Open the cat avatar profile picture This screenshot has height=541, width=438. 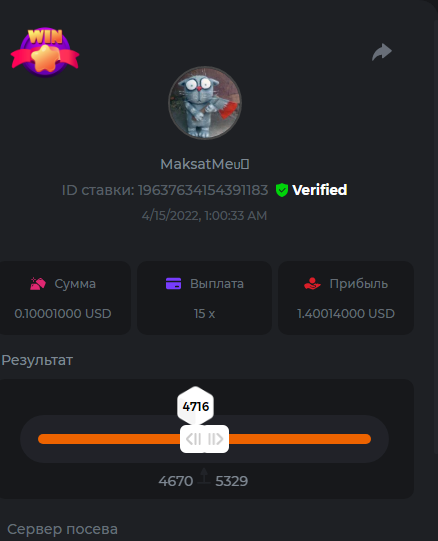[x=205, y=103]
